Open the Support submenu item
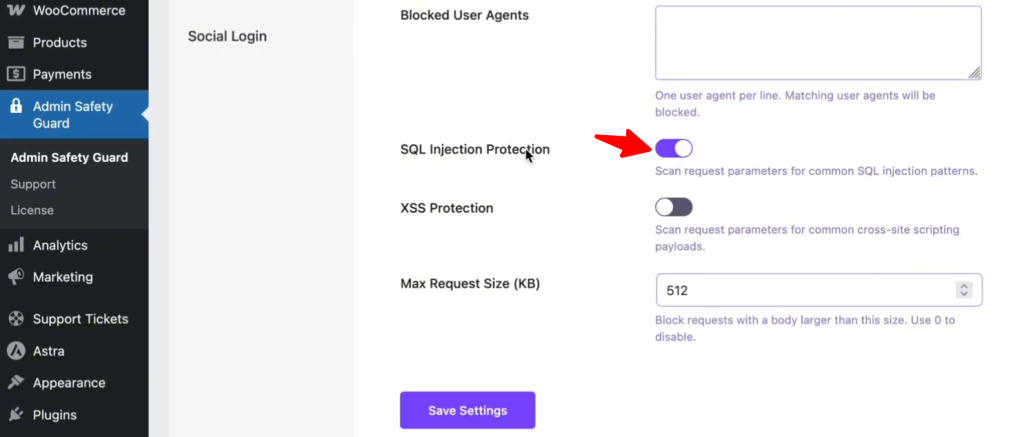The image size is (1024, 437). [33, 184]
